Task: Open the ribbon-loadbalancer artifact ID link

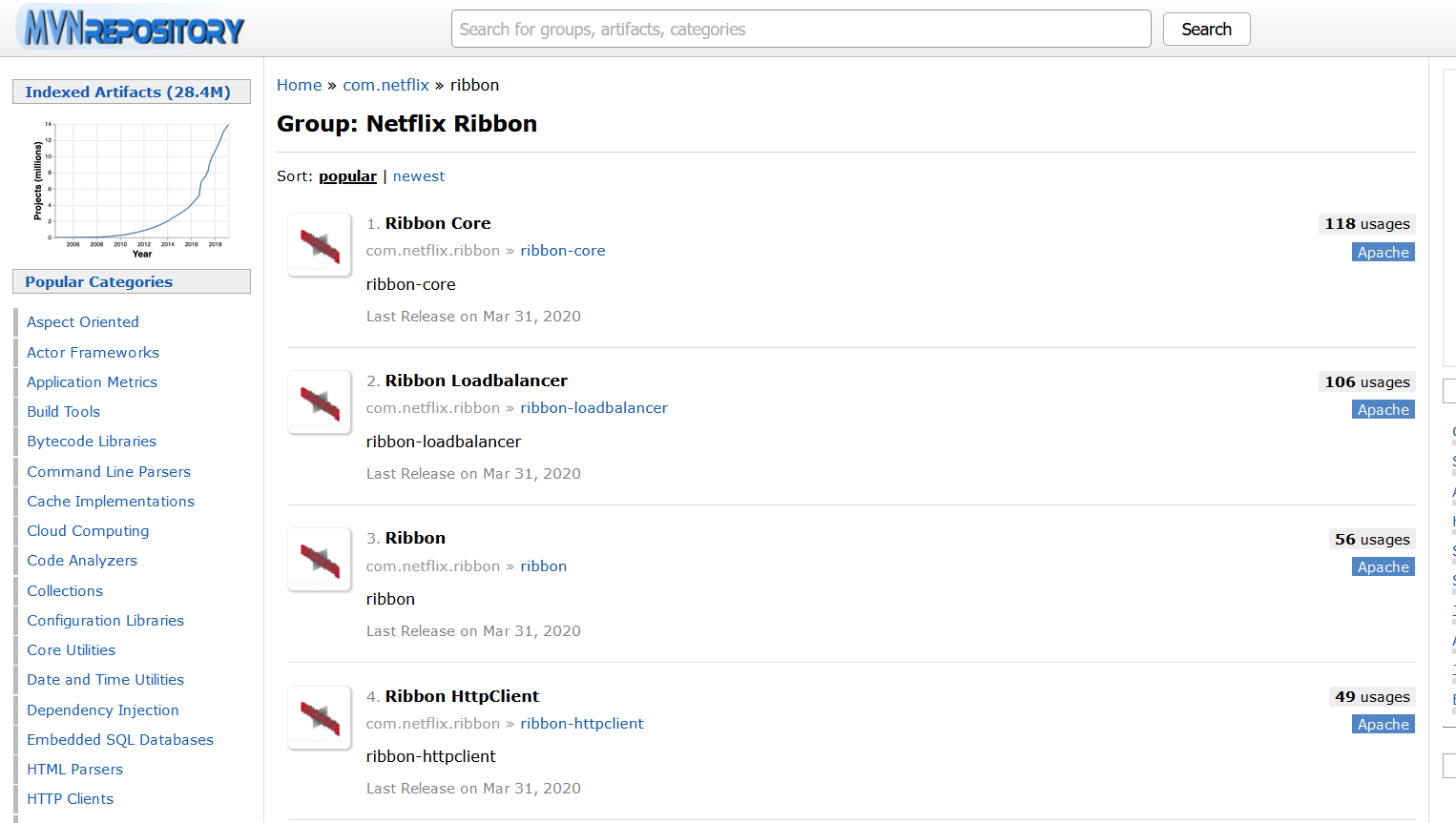Action: pos(593,408)
